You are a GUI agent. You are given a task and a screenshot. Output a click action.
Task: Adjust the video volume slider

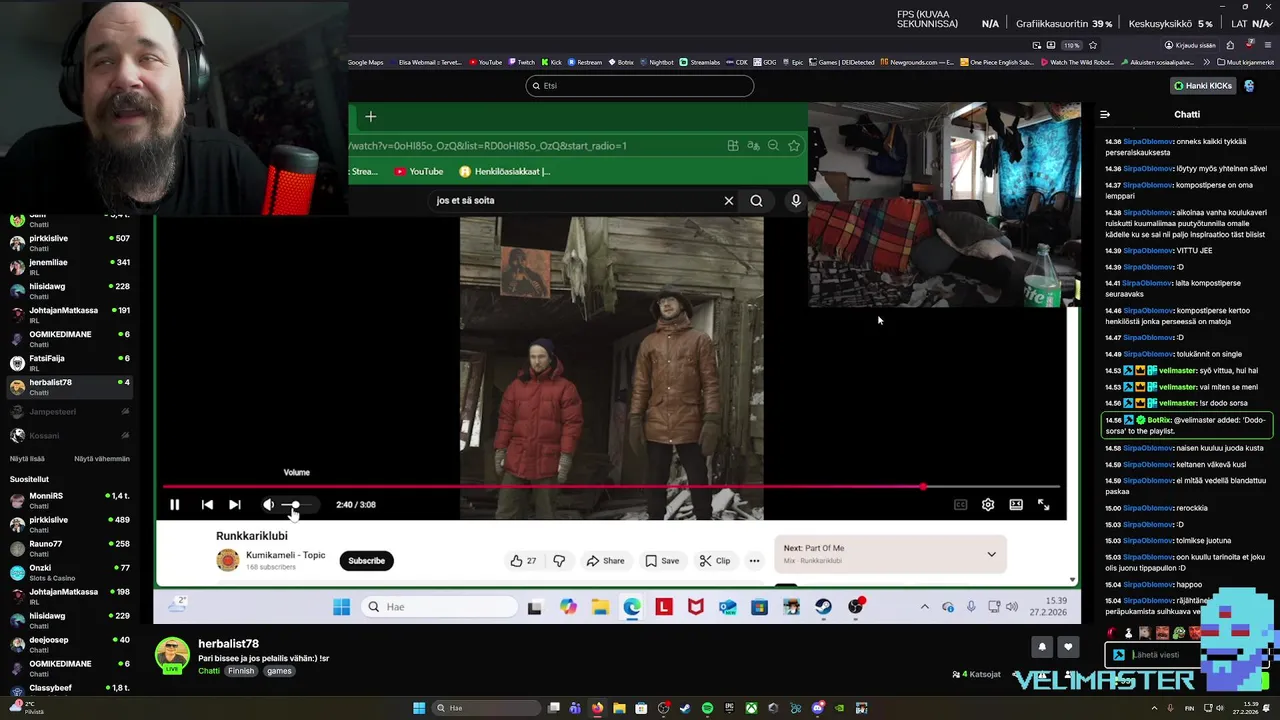tap(300, 505)
